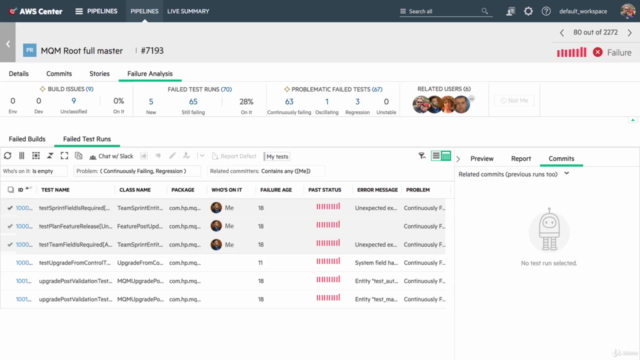Screen dimensions: 640x360
Task: Collapse the left side panel arrow
Action: [8, 43]
